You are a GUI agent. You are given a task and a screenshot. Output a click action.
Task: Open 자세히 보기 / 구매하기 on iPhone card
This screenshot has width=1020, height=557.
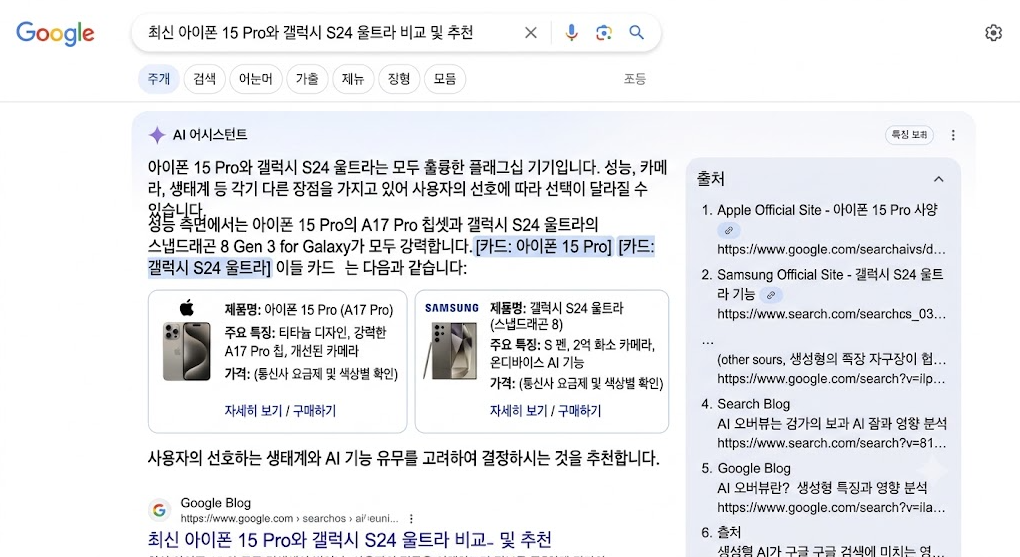click(280, 411)
